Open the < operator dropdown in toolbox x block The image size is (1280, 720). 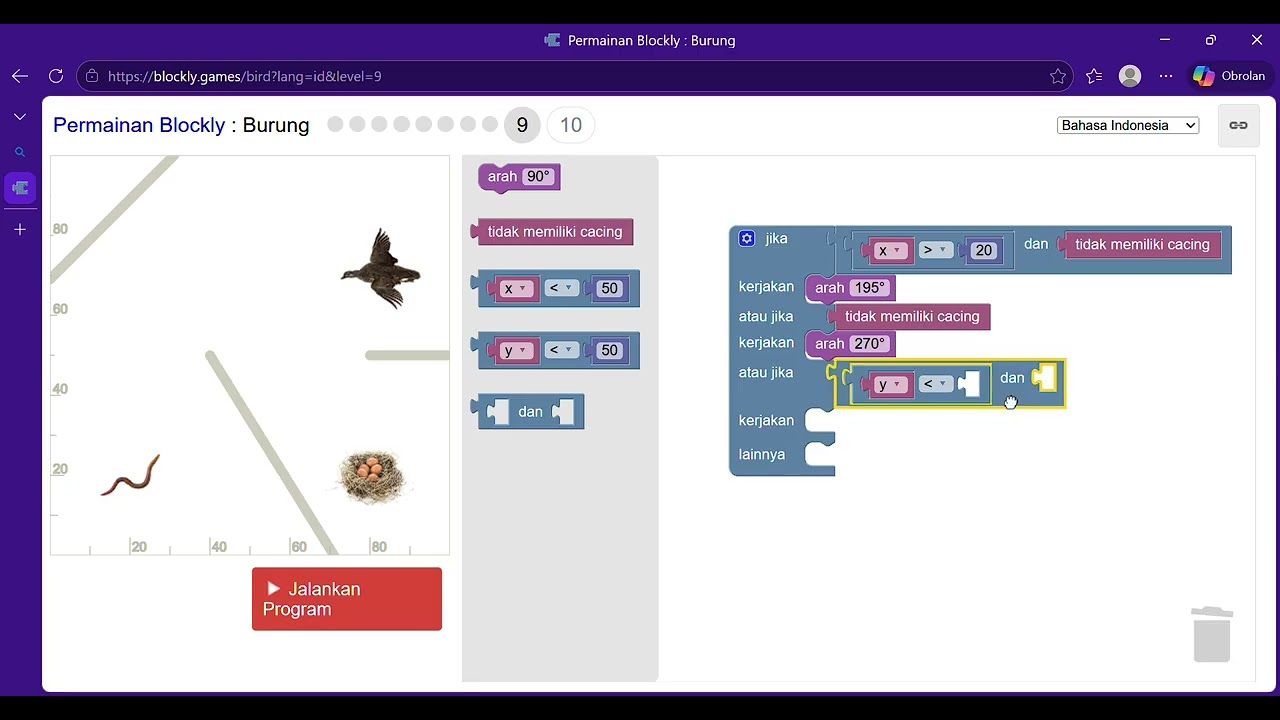560,288
